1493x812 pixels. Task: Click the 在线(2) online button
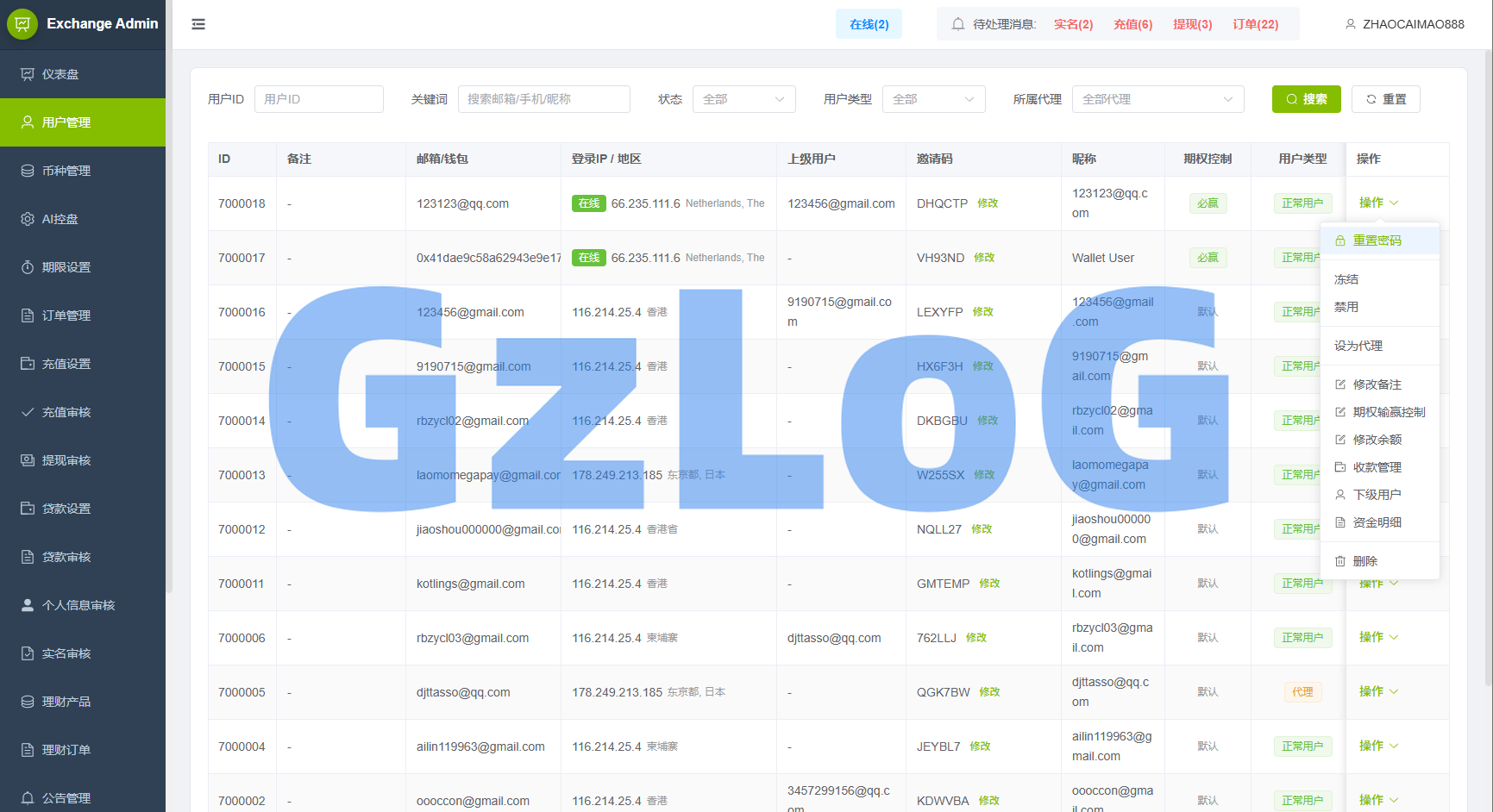(x=869, y=24)
